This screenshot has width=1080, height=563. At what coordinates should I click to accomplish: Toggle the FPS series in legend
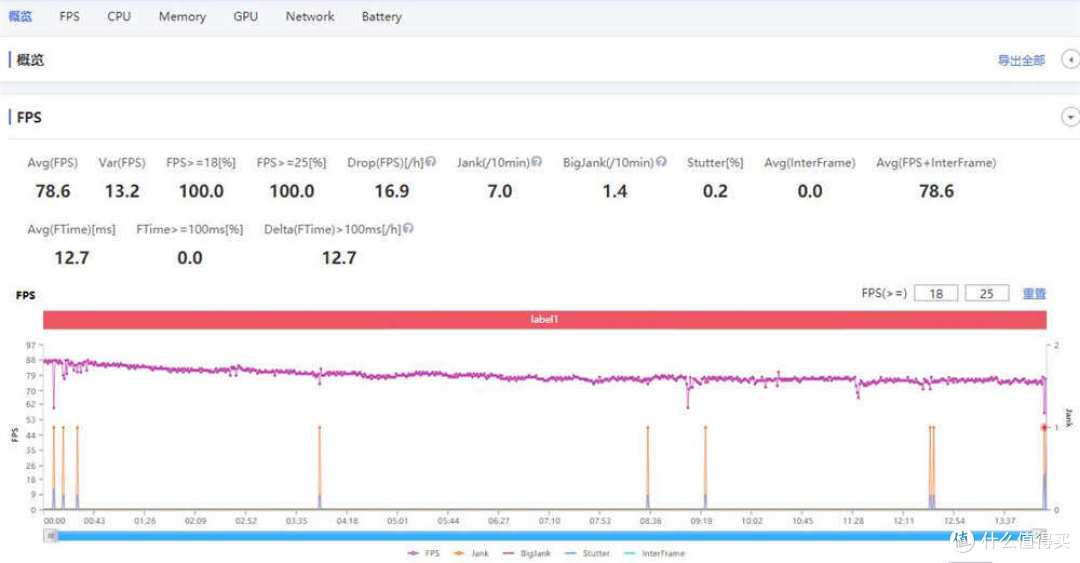coord(424,553)
